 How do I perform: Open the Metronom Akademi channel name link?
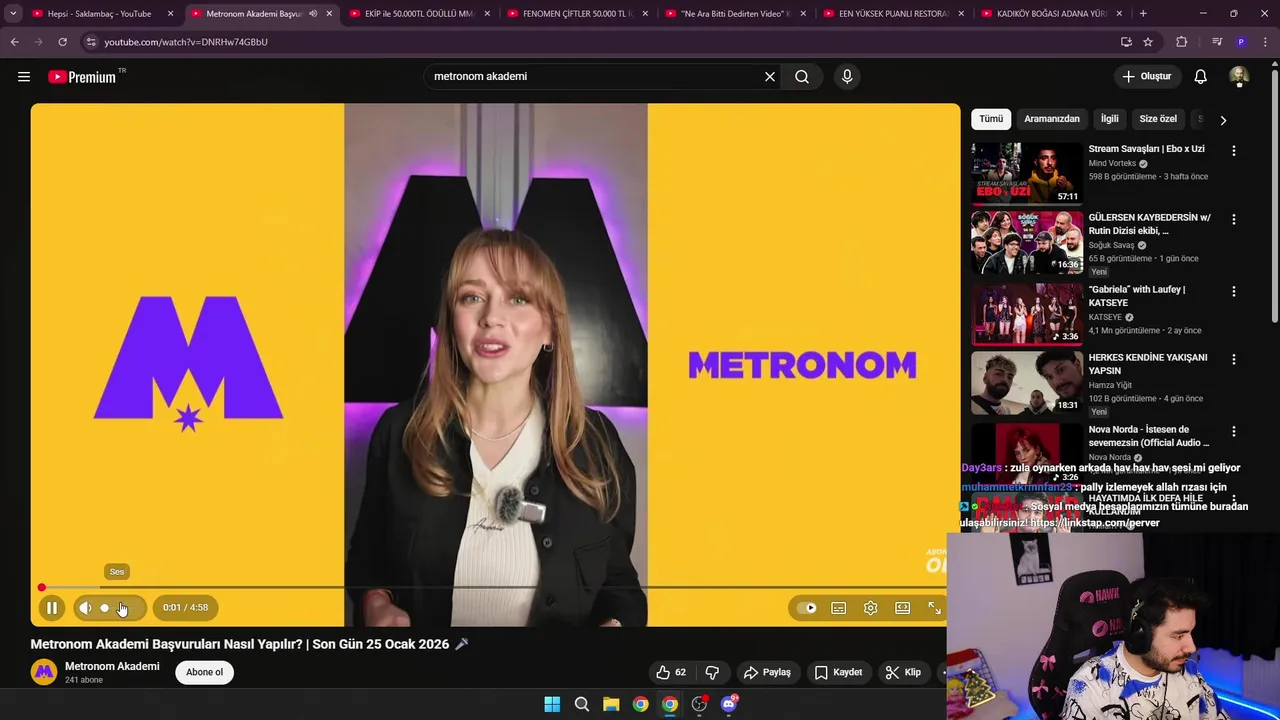[112, 666]
